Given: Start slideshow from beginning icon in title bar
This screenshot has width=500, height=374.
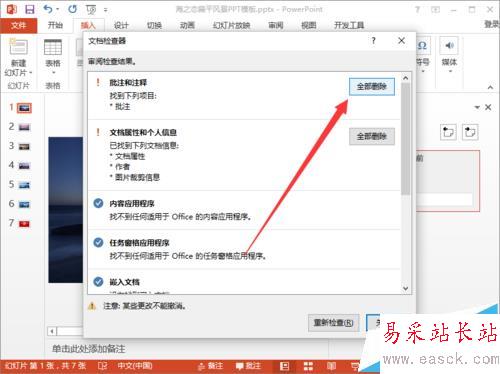Looking at the screenshot, I should [91, 10].
